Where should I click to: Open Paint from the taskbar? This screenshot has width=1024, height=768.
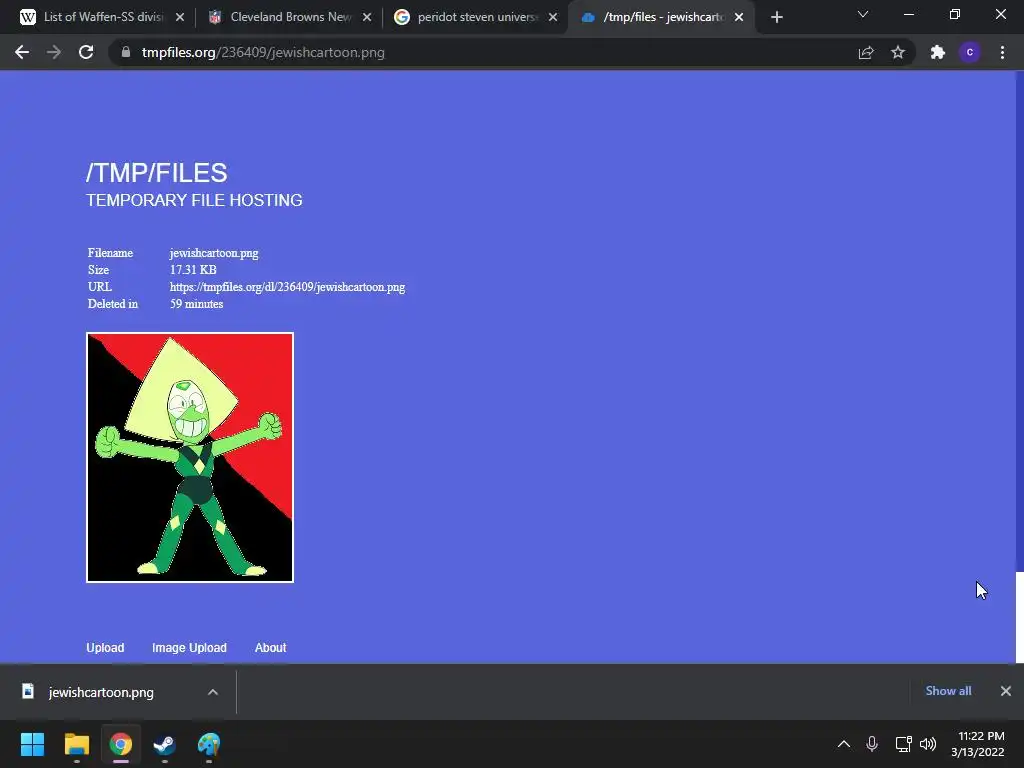(209, 744)
